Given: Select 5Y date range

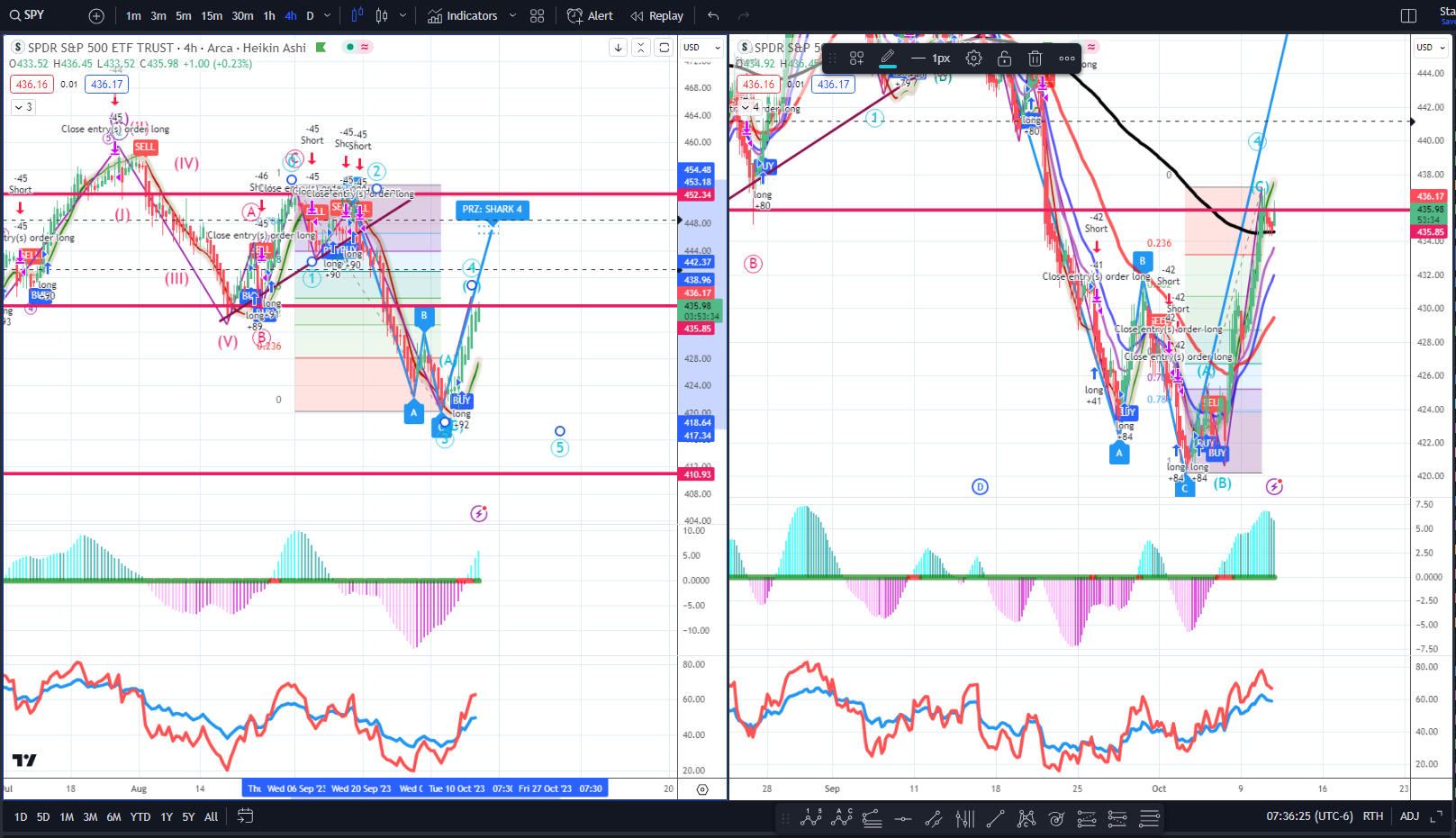Looking at the screenshot, I should [x=188, y=817].
